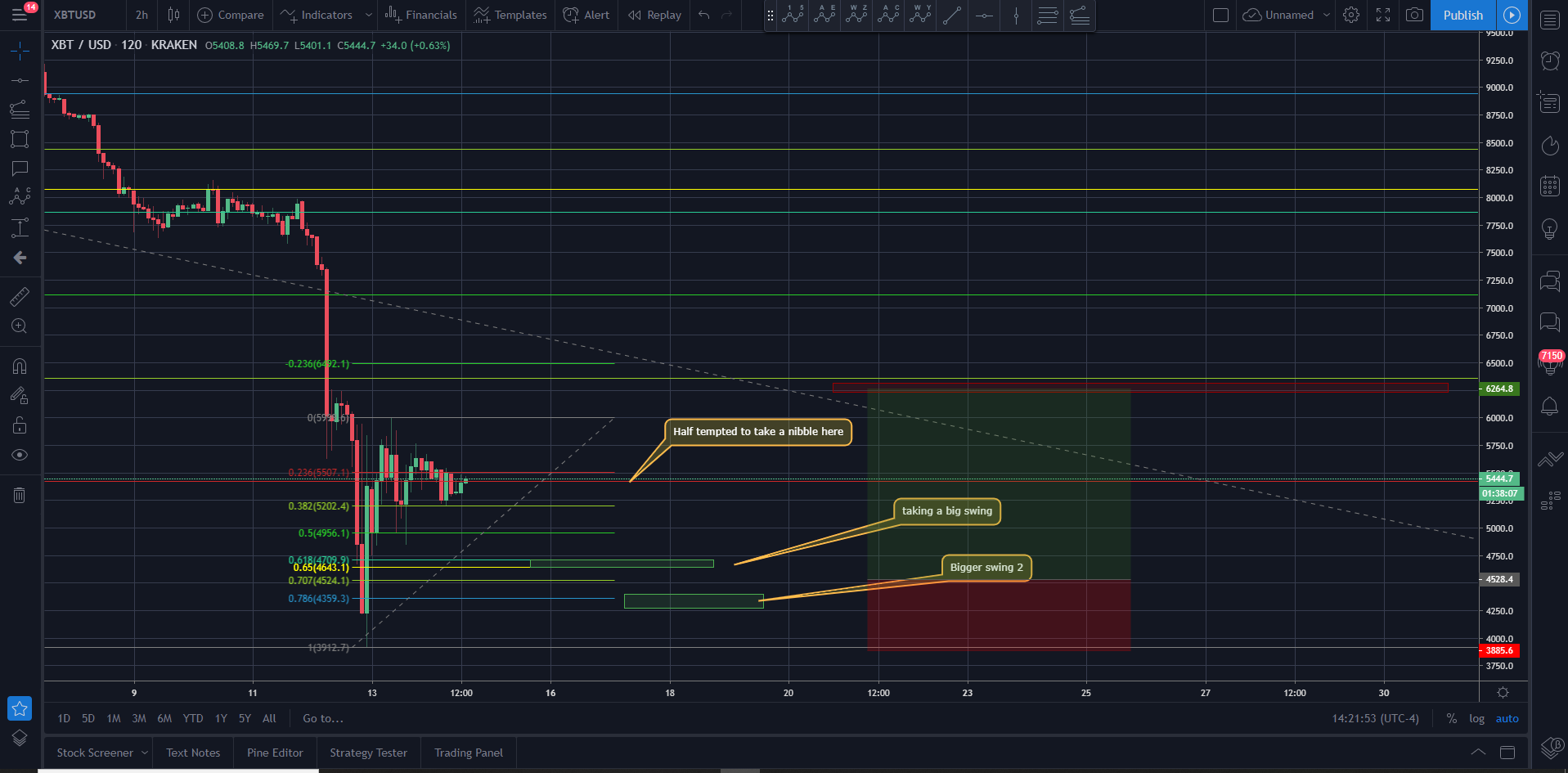The width and height of the screenshot is (1568, 773).
Task: Toggle log scale on price axis
Action: click(x=1476, y=718)
